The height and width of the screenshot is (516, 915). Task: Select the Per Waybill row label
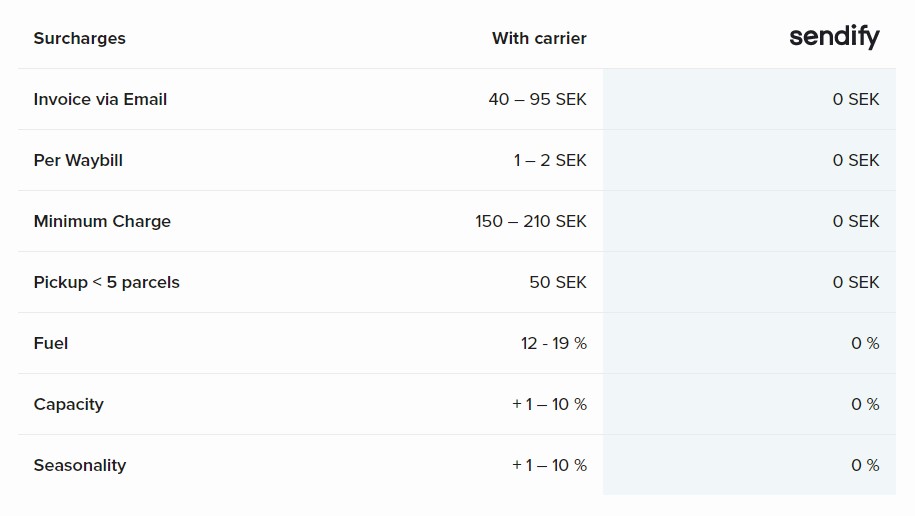(78, 161)
